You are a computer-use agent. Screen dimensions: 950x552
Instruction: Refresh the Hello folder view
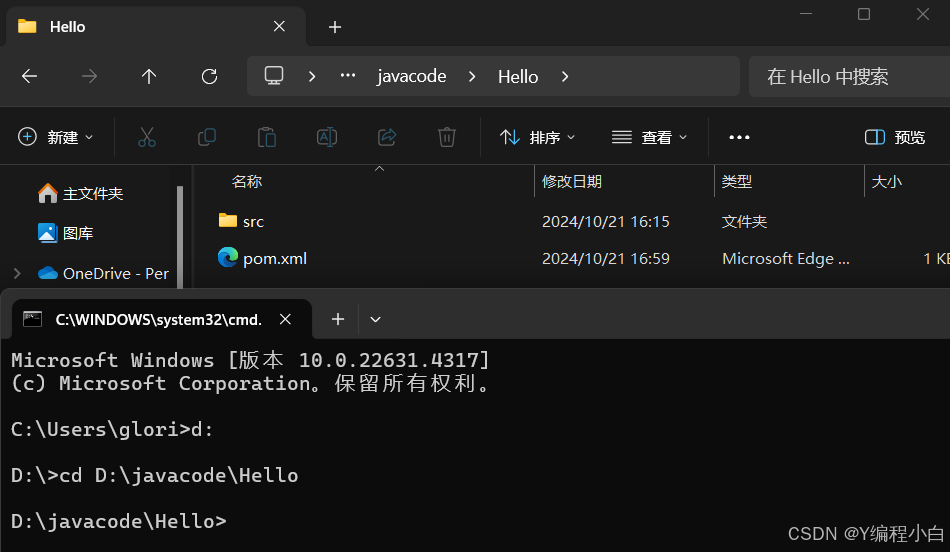210,76
